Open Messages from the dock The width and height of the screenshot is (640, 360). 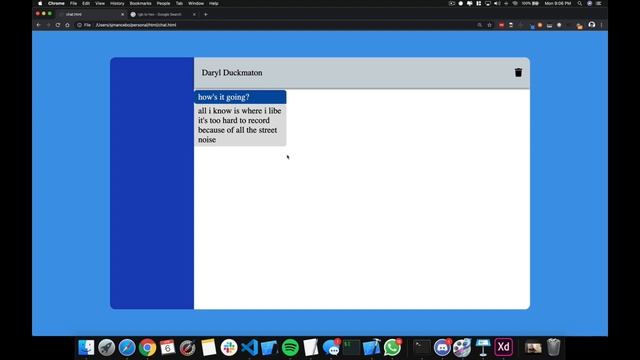[x=331, y=348]
